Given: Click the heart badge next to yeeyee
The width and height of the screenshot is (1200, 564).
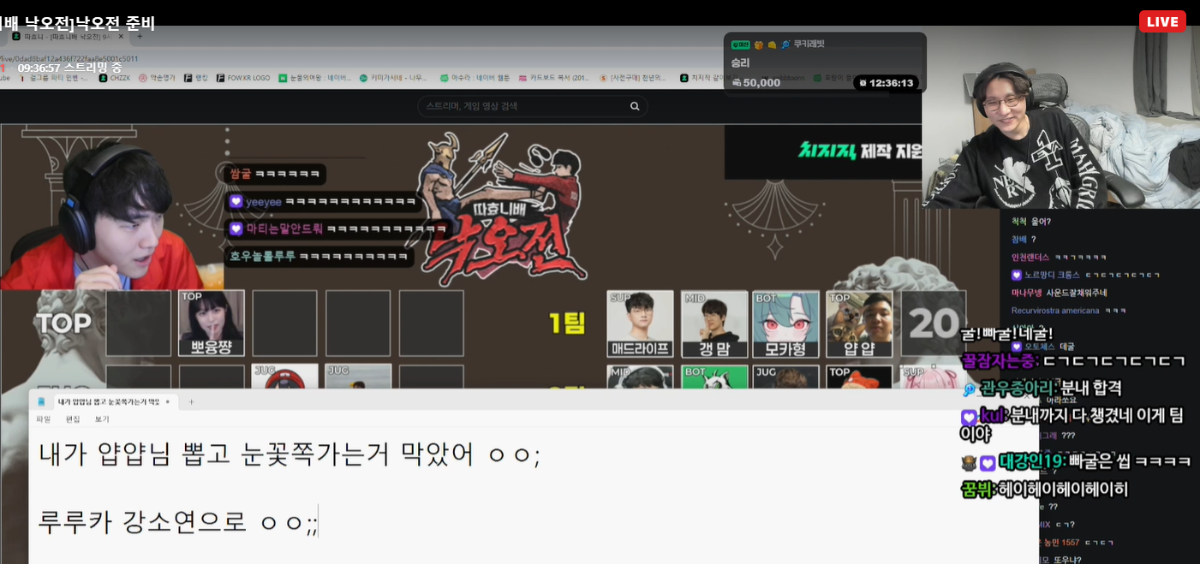Looking at the screenshot, I should pyautogui.click(x=235, y=201).
